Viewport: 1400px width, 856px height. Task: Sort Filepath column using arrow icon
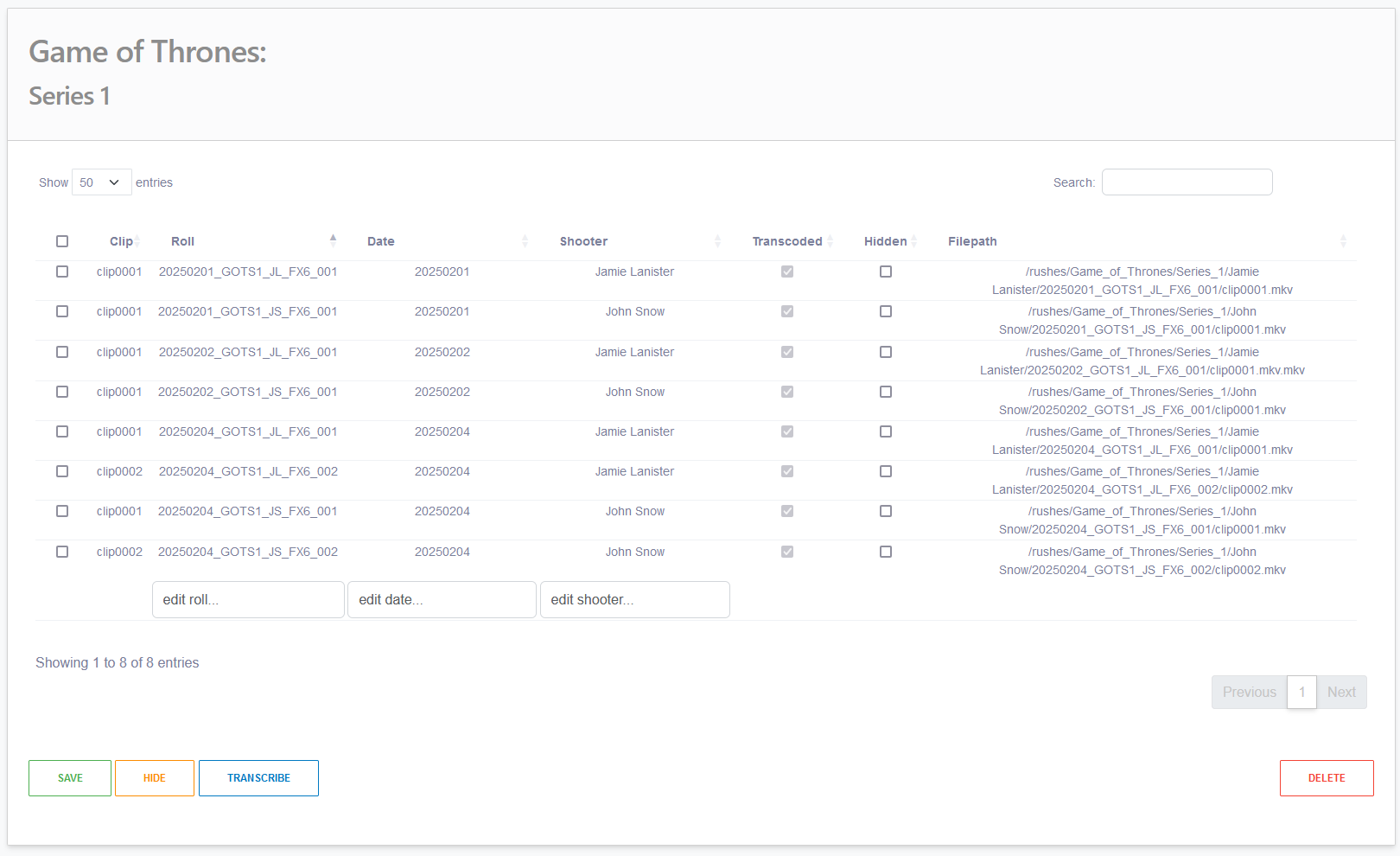(1343, 241)
